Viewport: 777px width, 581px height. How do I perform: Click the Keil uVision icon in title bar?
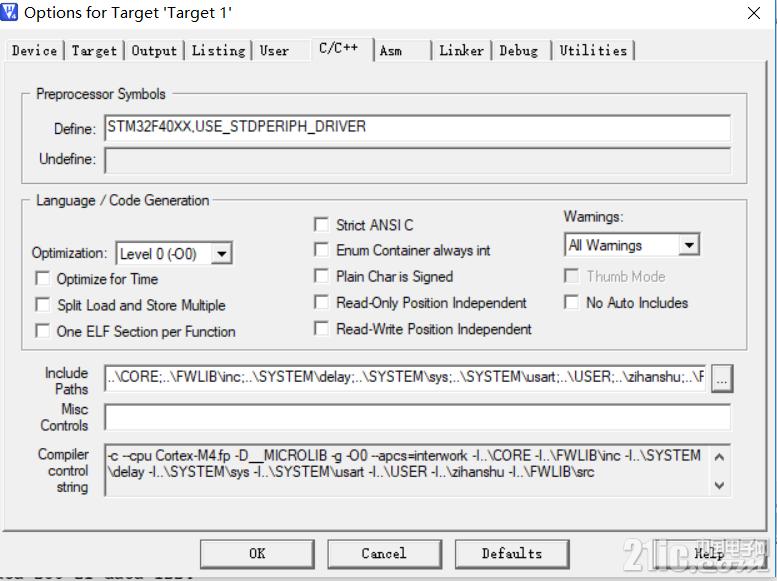(9, 12)
